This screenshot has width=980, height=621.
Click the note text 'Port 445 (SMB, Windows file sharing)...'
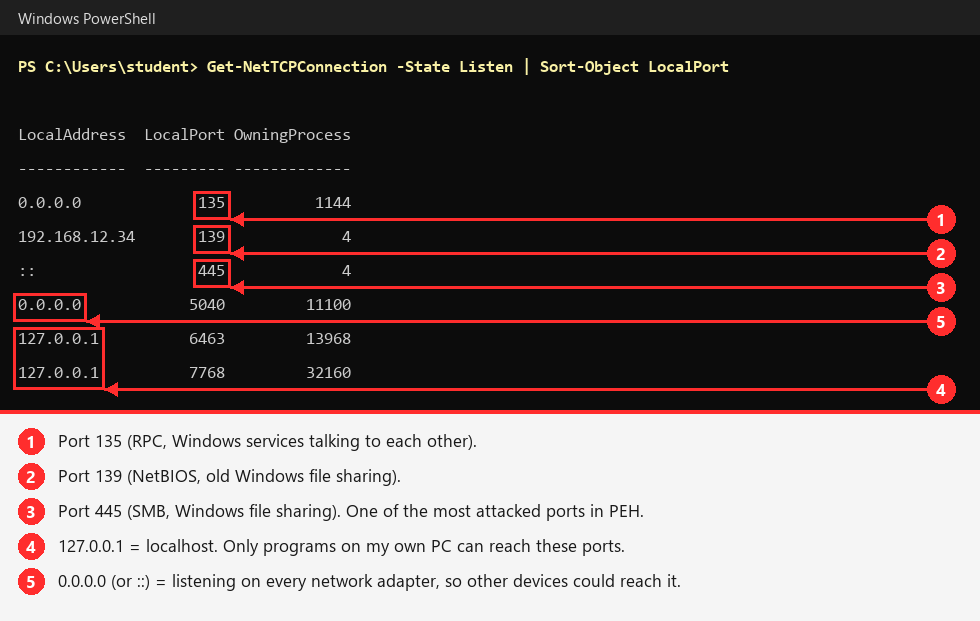tap(351, 512)
